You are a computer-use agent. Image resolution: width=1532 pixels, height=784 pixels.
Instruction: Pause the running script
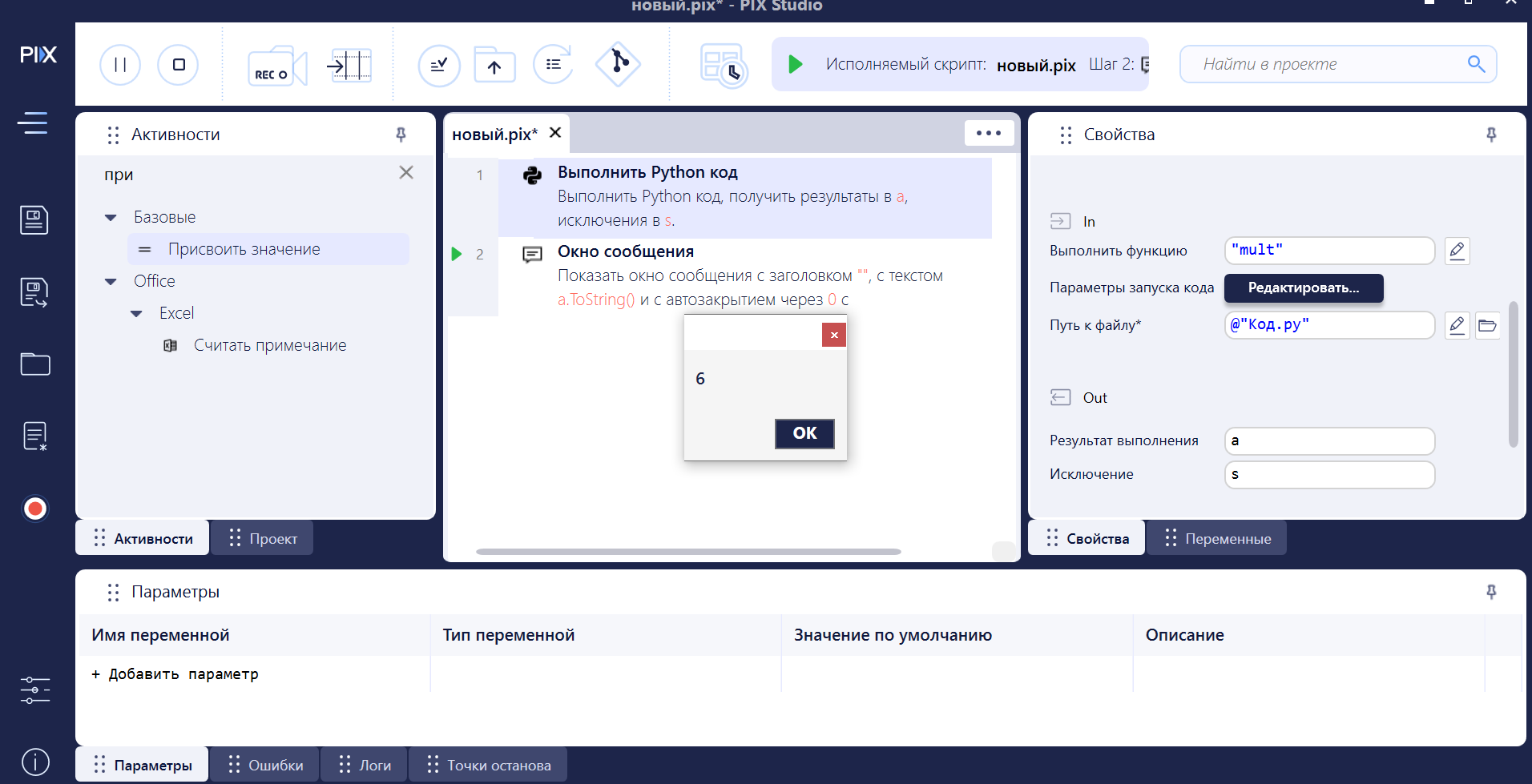[x=120, y=65]
